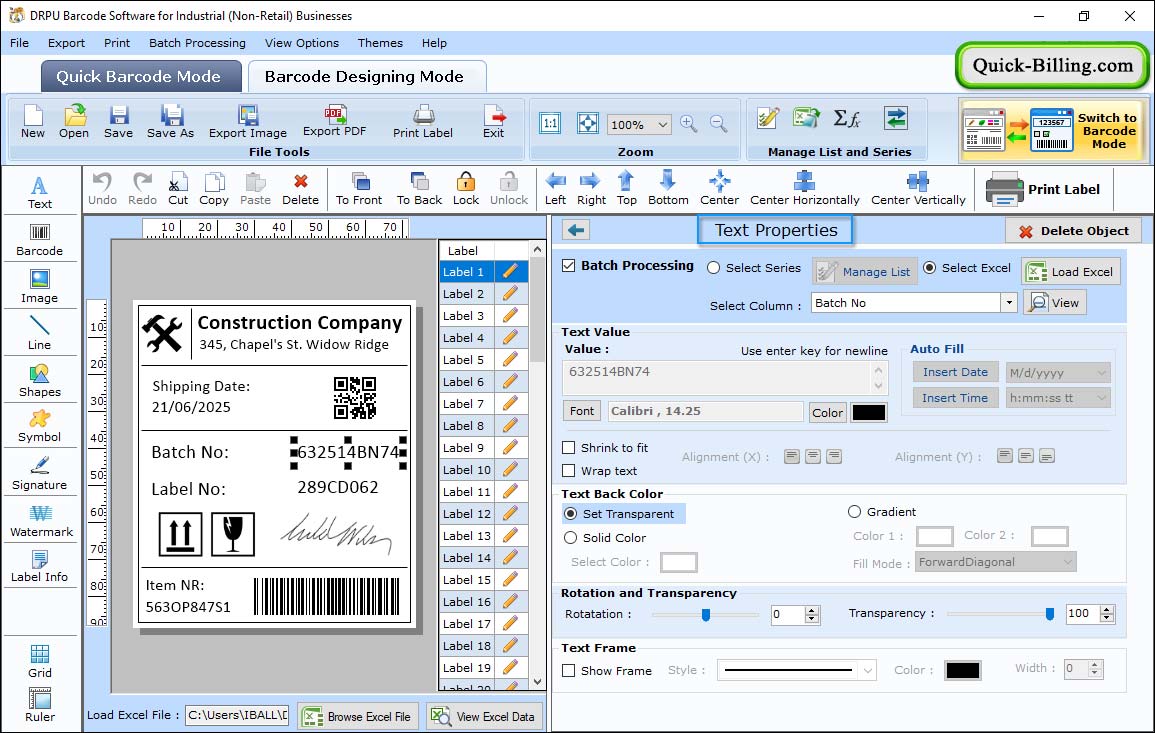1155x733 pixels.
Task: Select the Select Series radio button
Action: pos(713,268)
